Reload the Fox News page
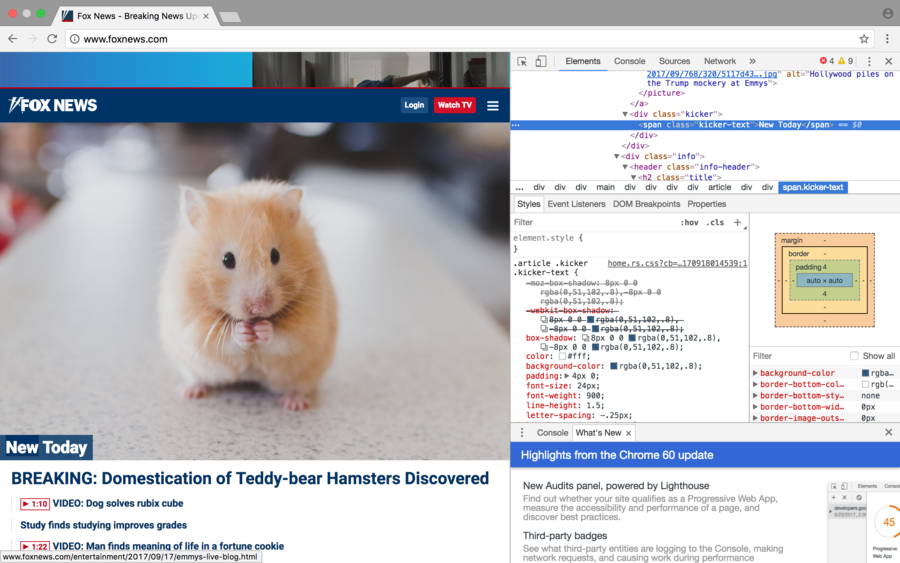 [x=52, y=39]
